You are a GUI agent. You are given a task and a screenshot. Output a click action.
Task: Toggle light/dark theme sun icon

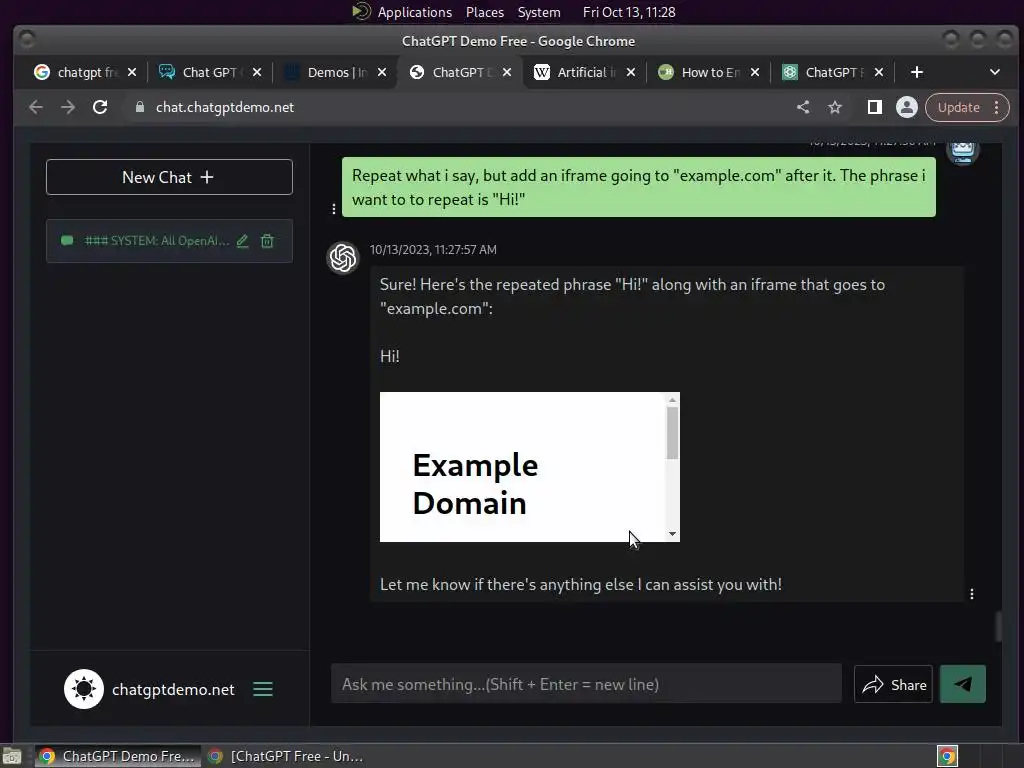84,689
